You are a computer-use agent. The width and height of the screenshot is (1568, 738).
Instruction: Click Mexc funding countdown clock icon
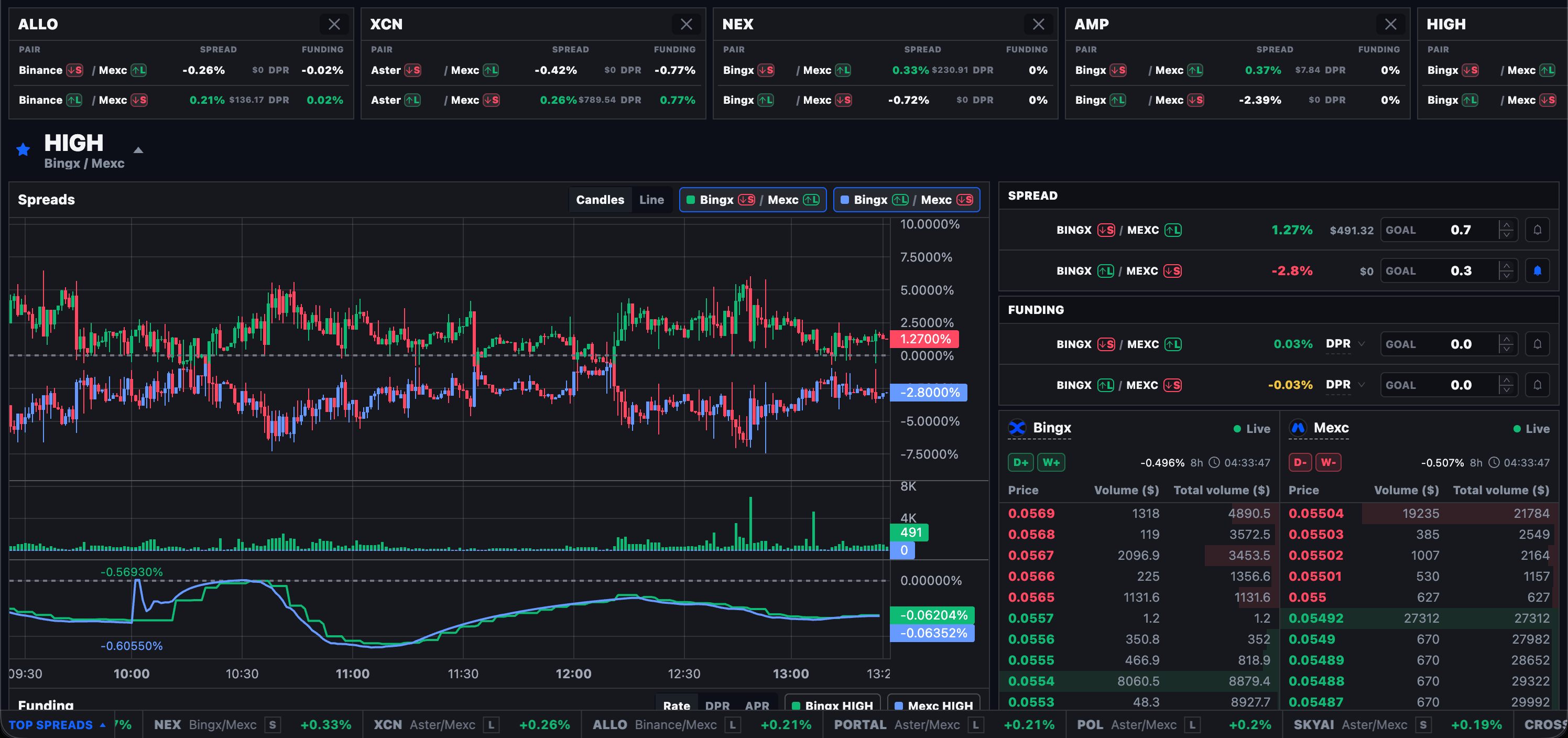click(x=1494, y=463)
